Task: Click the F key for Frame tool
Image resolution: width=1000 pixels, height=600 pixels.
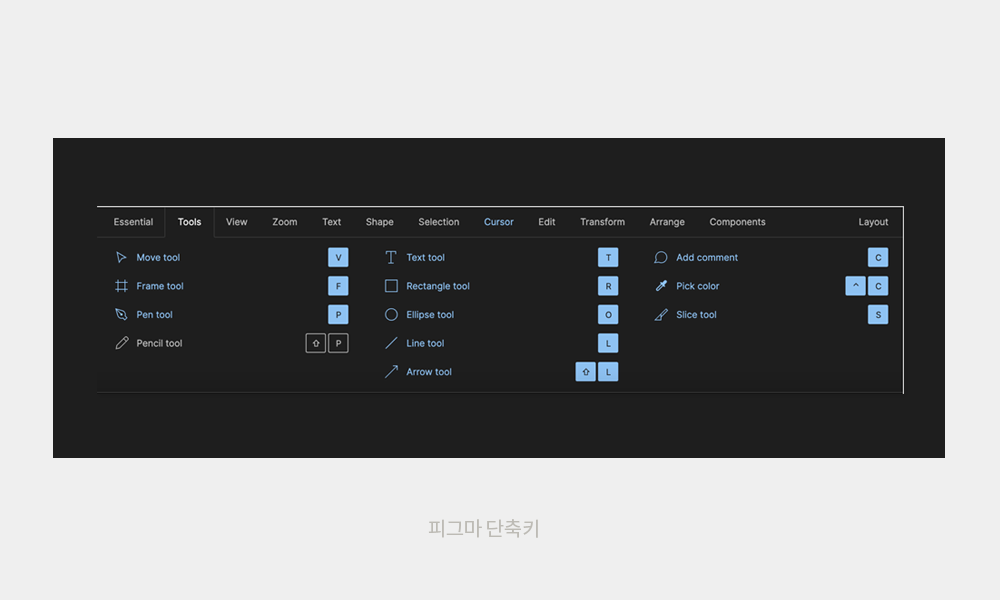Action: pos(338,286)
